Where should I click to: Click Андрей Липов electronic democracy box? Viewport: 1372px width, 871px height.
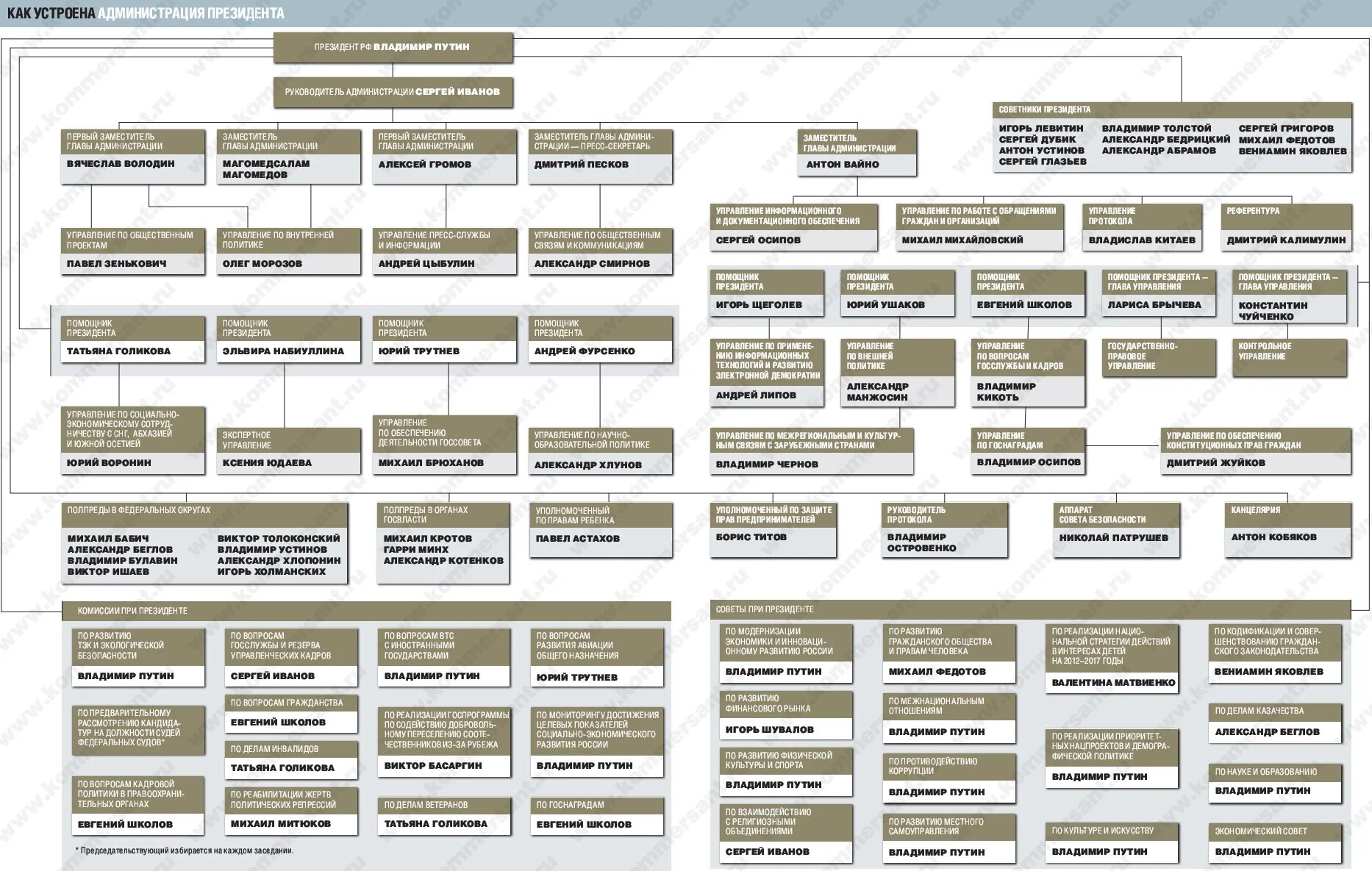click(x=768, y=373)
